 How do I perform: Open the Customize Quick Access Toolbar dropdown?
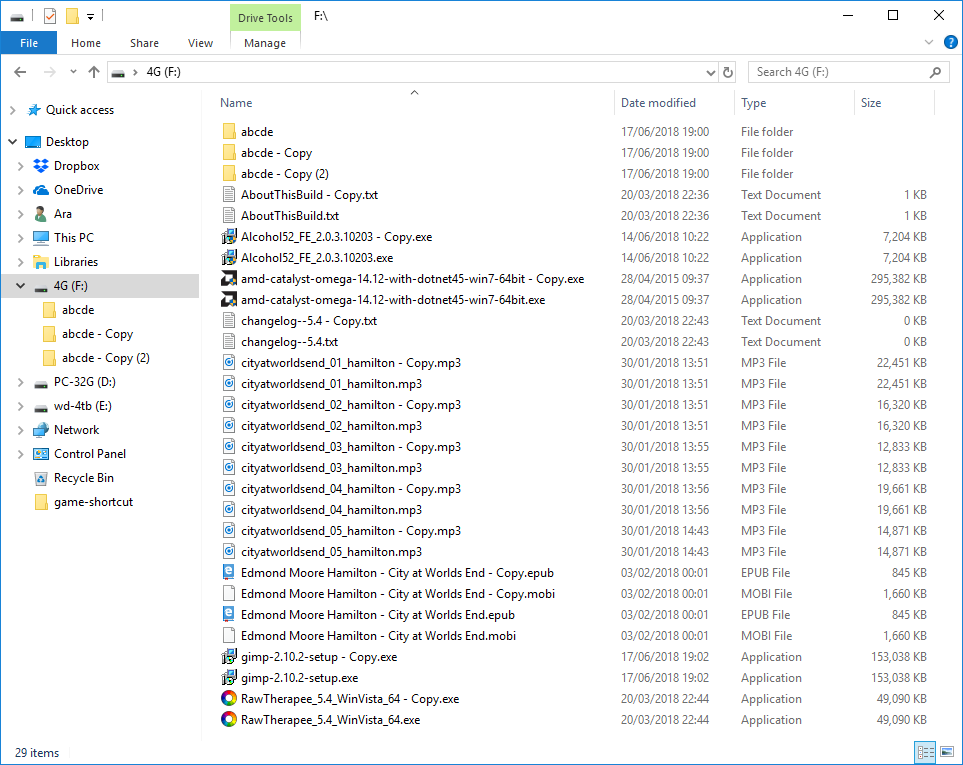89,15
